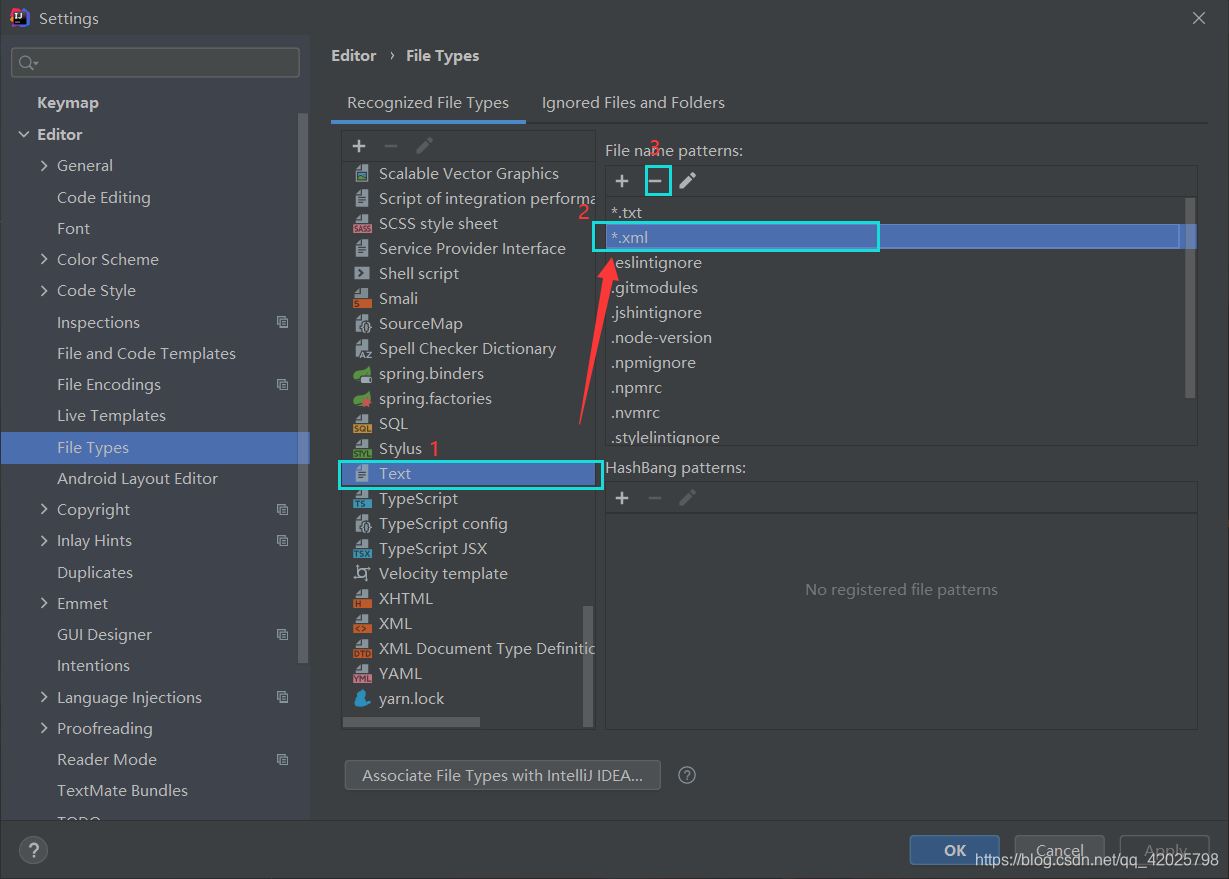
Task: Click TypeScript JSX icon
Action: (362, 549)
